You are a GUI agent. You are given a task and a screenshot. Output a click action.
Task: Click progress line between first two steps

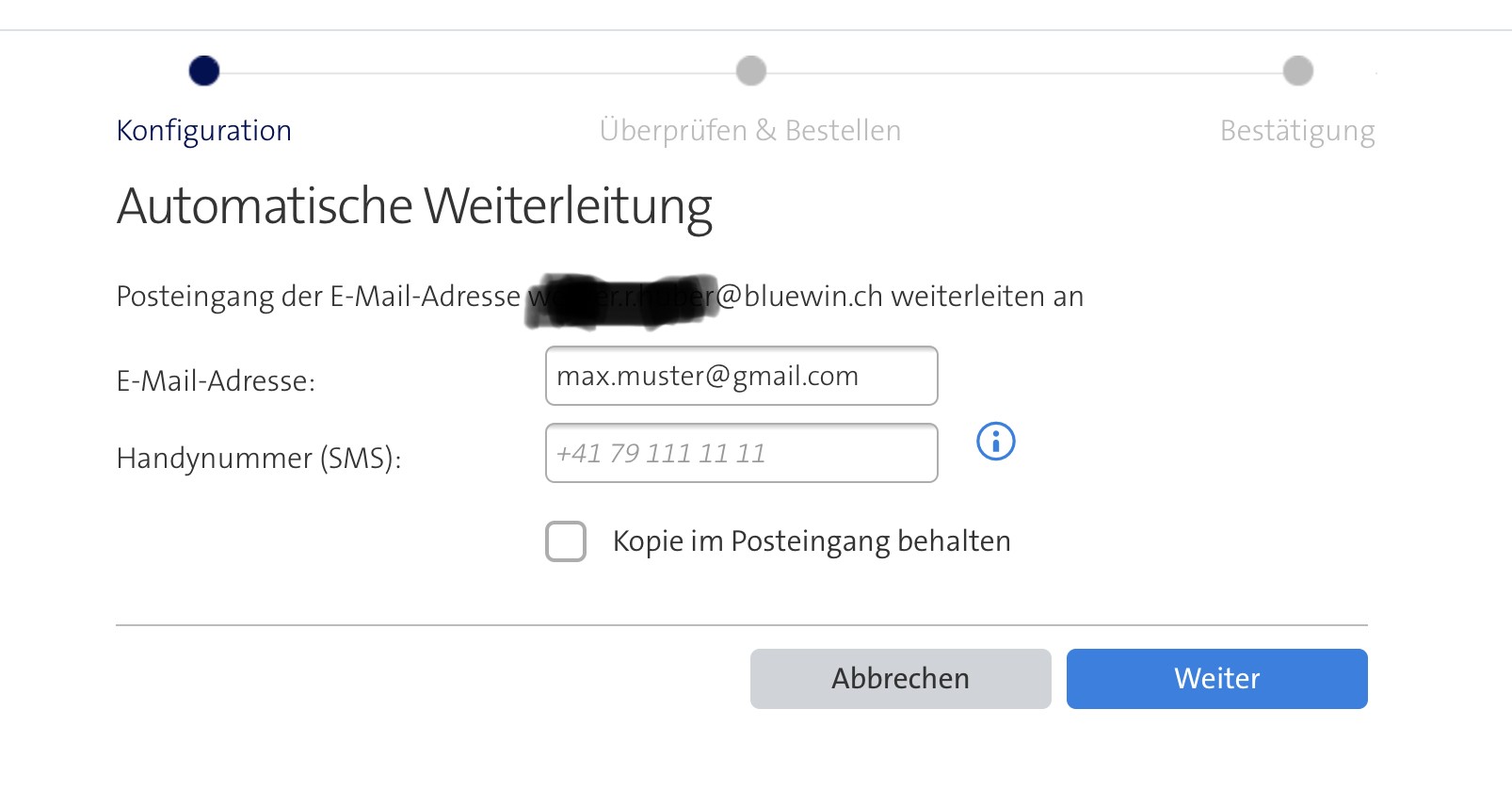coord(477,73)
